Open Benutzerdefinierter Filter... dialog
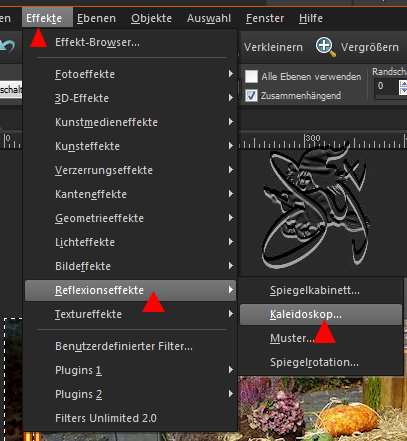Screen dimensions: 407x441 tap(130, 346)
